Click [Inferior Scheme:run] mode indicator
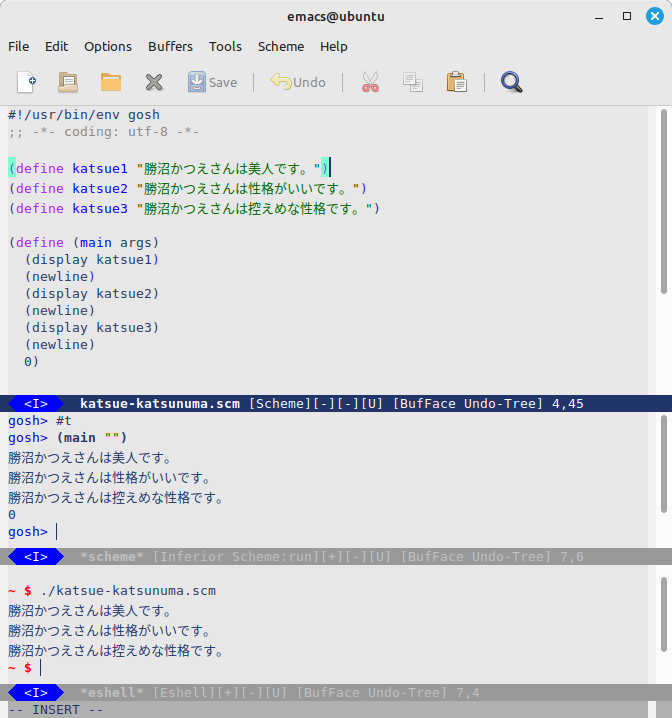Image resolution: width=672 pixels, height=718 pixels. coord(236,557)
